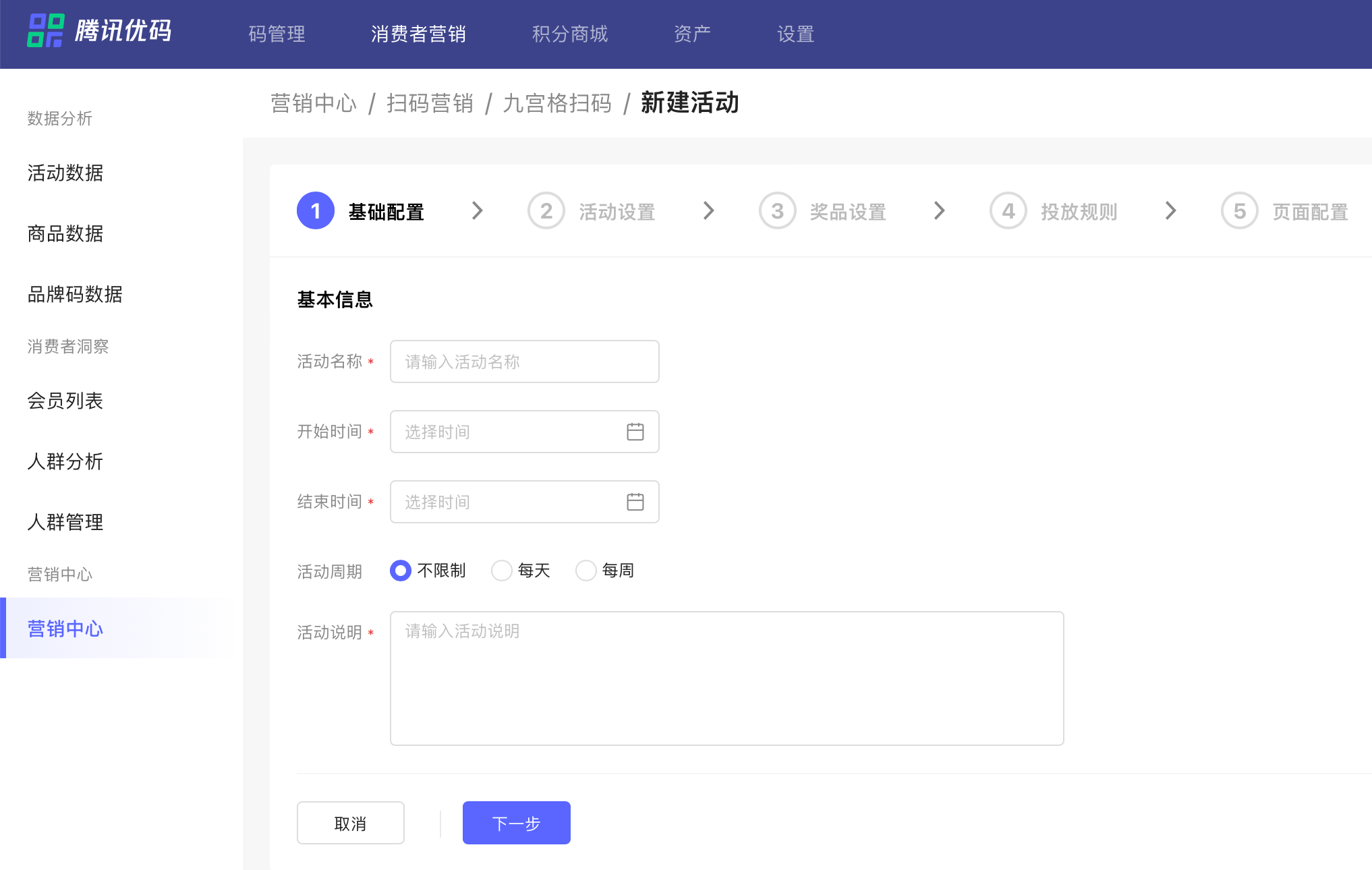Viewport: 1372px width, 870px height.
Task: Click 九宫格扫码 breadcrumb link
Action: tap(558, 103)
